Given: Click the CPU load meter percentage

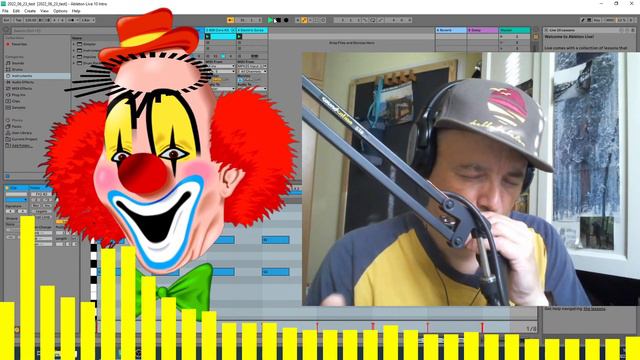Looking at the screenshot, I should coord(621,20).
